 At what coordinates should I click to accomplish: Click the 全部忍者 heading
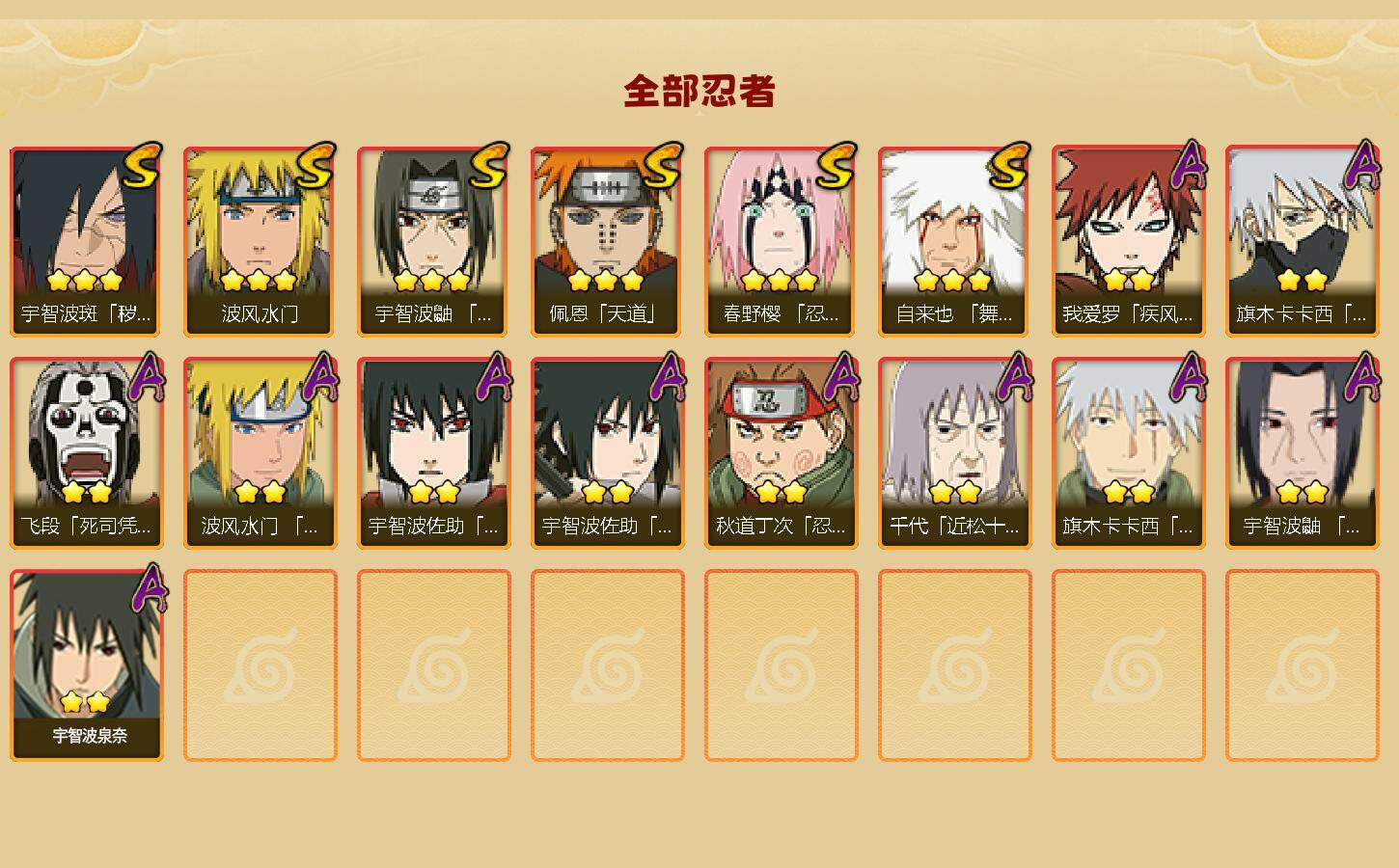coord(699,91)
